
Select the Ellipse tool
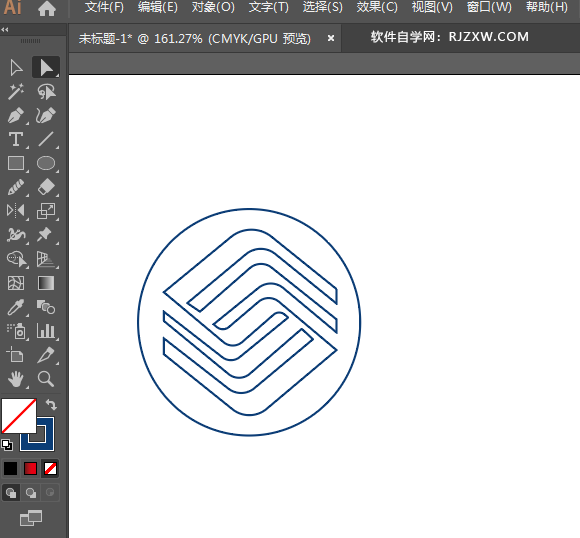46,163
